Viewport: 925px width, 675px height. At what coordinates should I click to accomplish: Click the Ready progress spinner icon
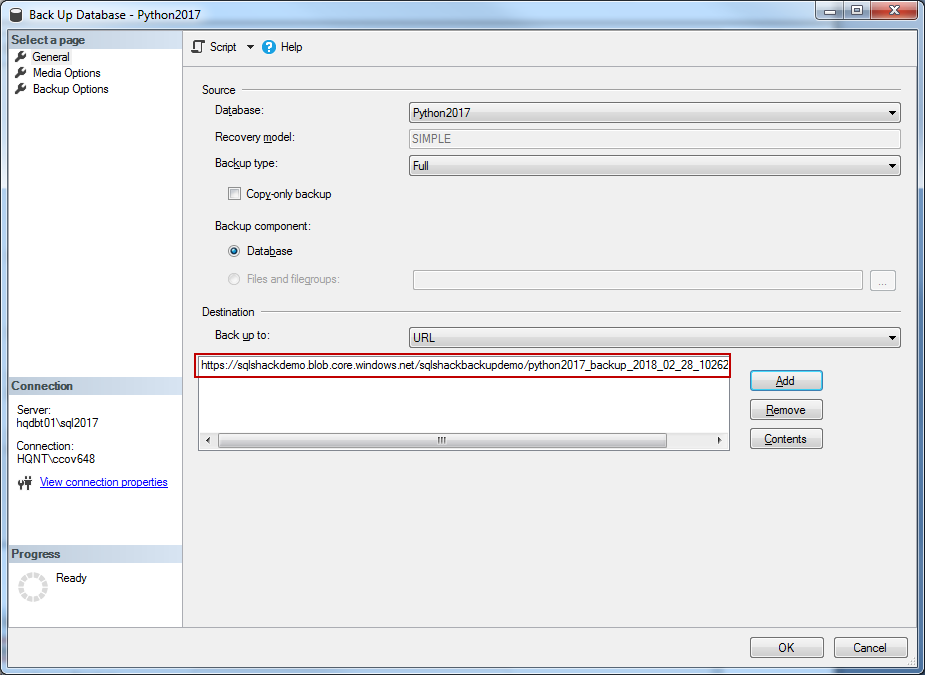tap(33, 587)
